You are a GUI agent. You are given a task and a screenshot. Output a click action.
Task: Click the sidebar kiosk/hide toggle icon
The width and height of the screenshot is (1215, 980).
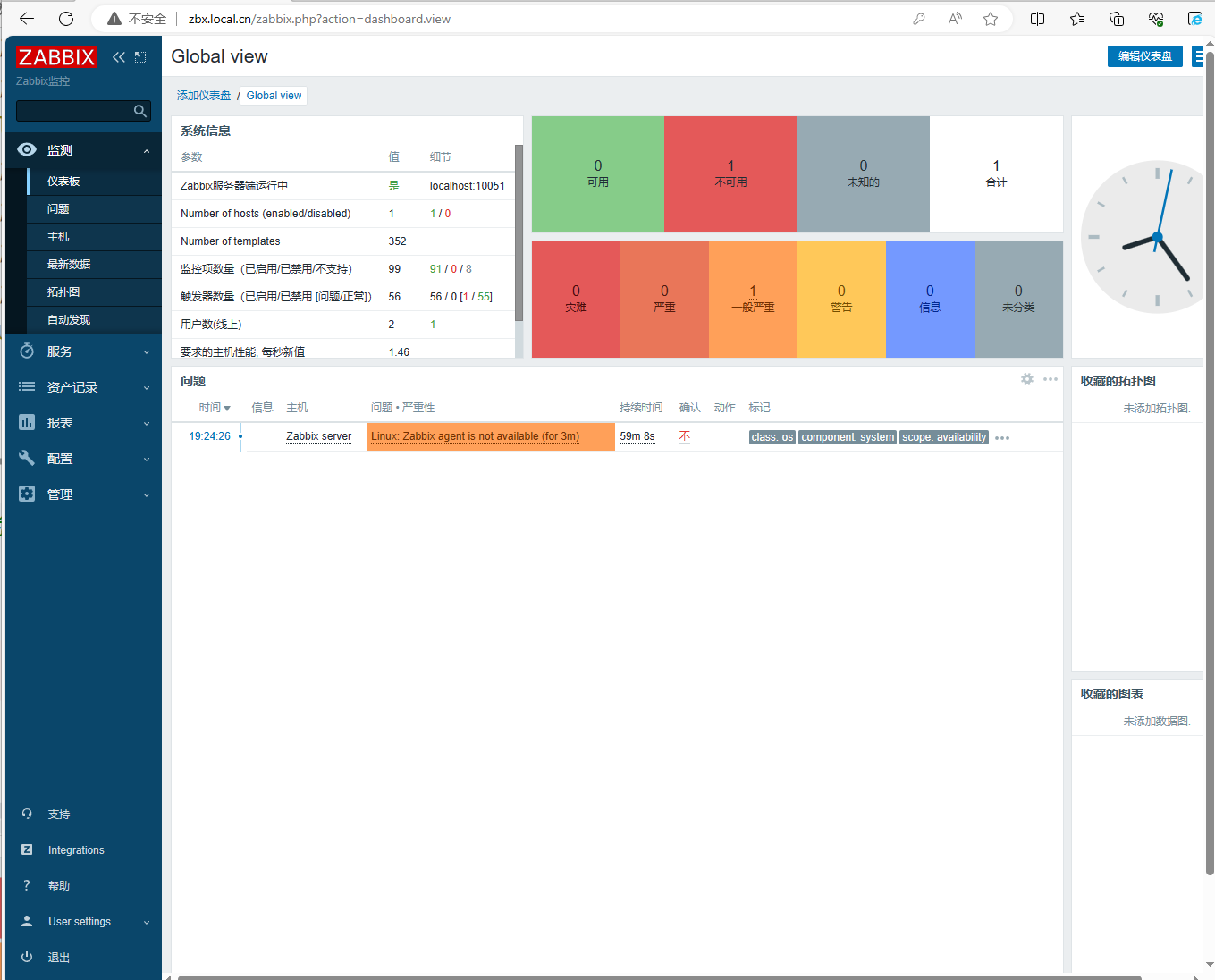coord(140,57)
